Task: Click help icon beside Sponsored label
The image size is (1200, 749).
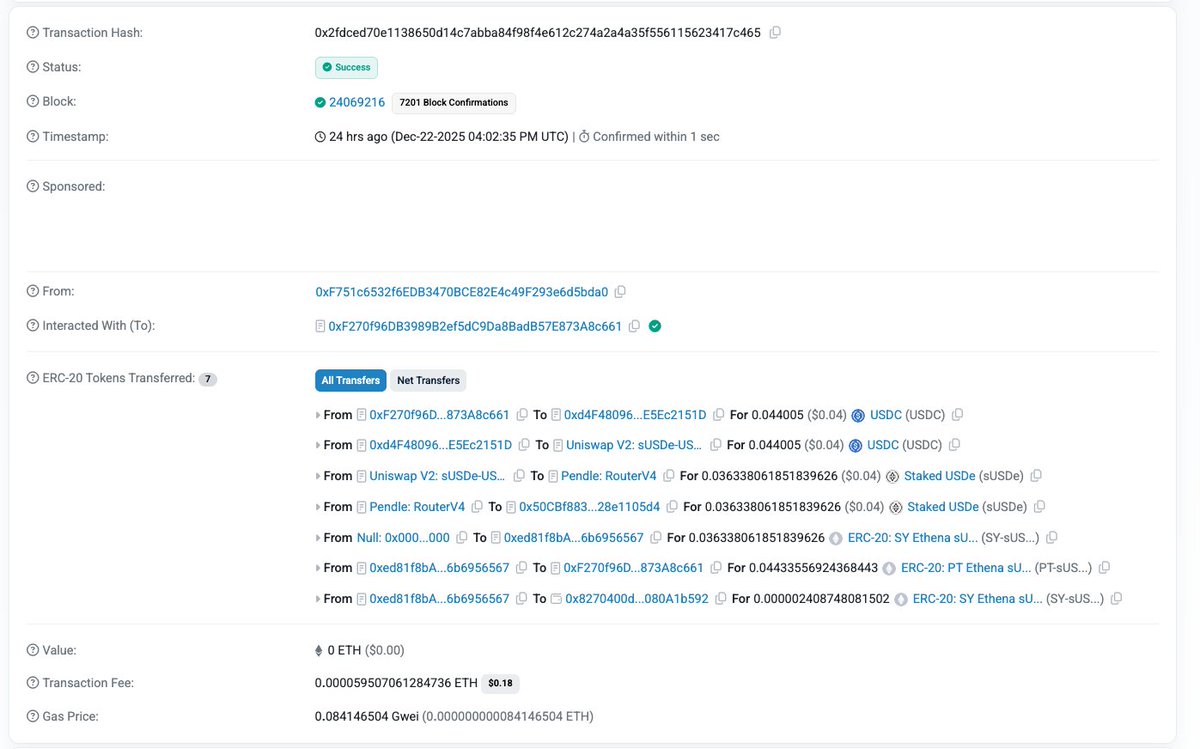Action: coord(32,187)
